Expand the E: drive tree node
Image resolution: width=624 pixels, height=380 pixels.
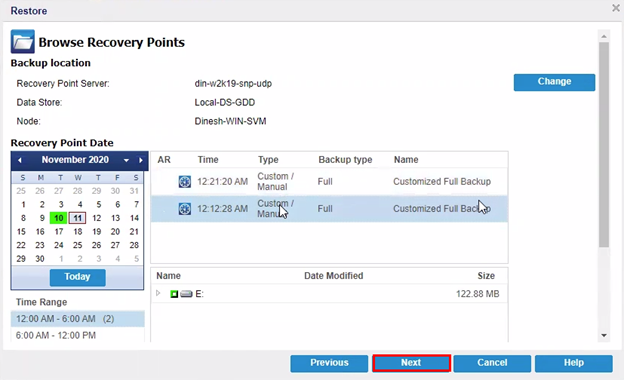pos(158,293)
